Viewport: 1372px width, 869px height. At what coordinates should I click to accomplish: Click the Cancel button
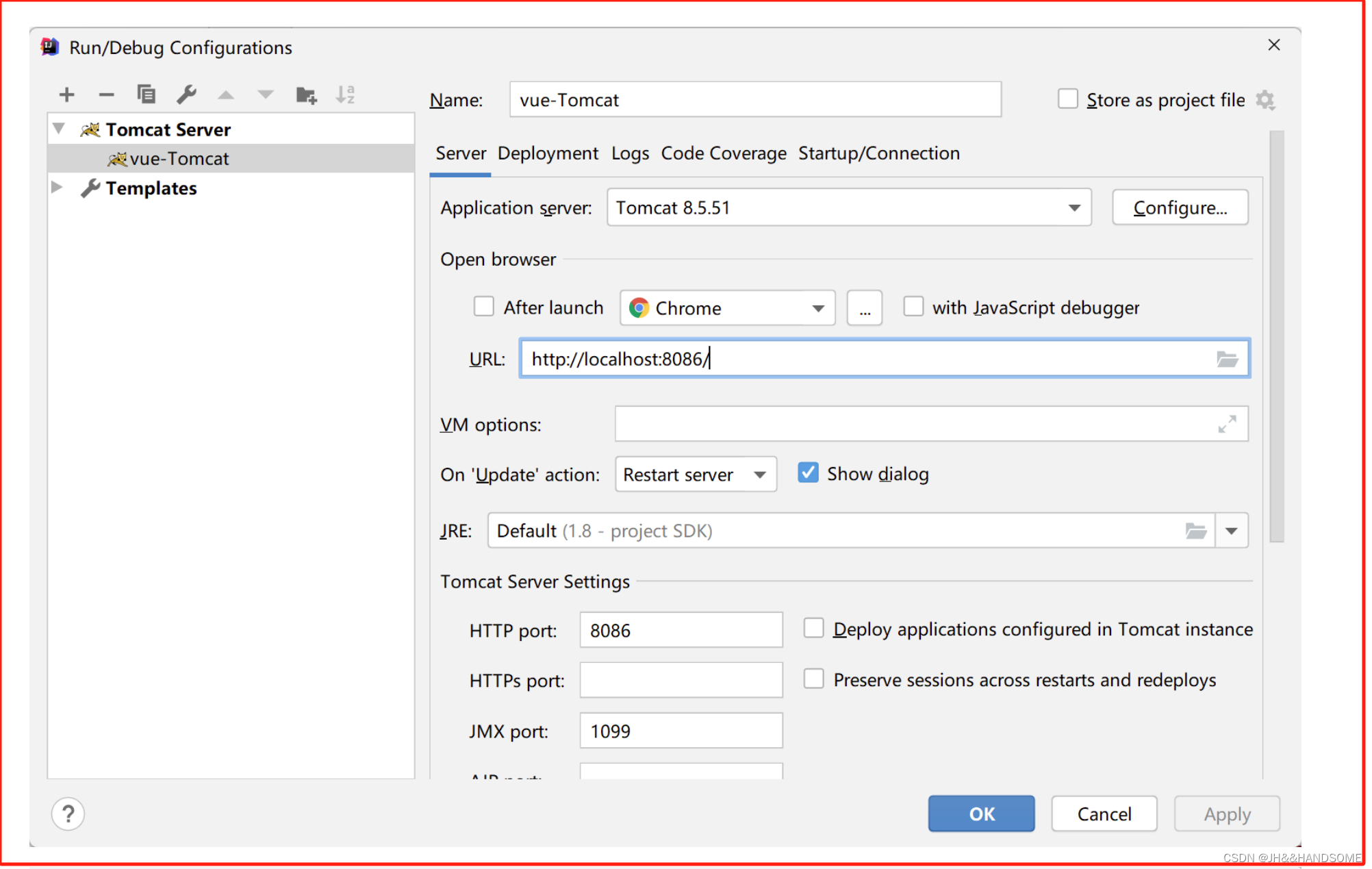(1104, 814)
